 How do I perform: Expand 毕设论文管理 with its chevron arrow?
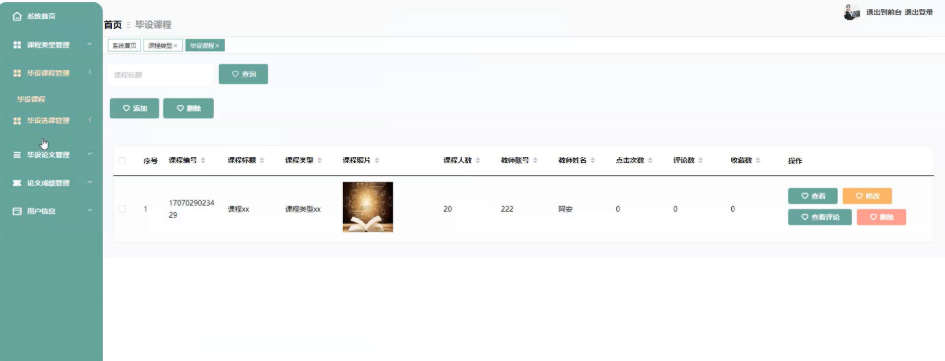tap(90, 155)
